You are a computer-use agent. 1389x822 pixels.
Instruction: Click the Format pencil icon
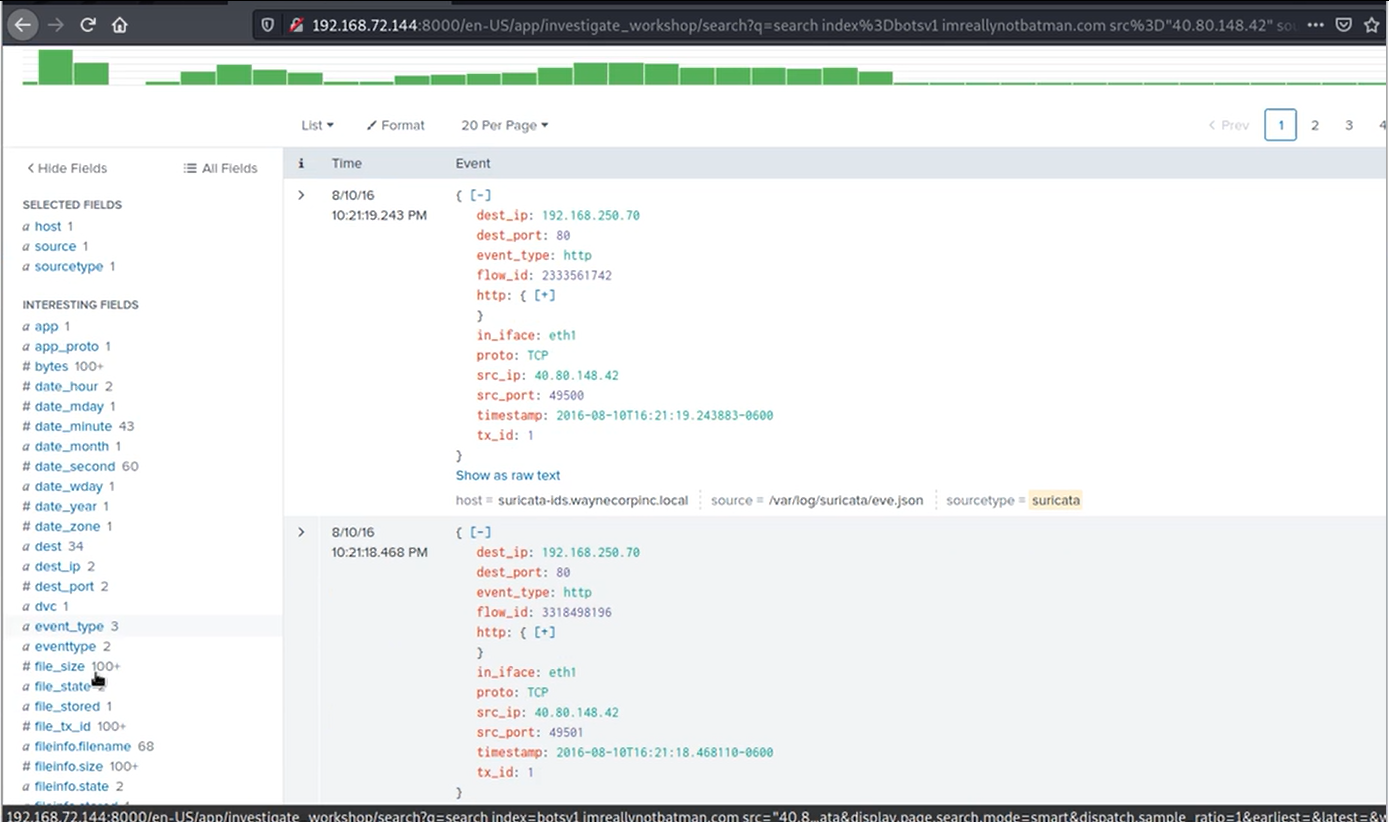tap(372, 125)
